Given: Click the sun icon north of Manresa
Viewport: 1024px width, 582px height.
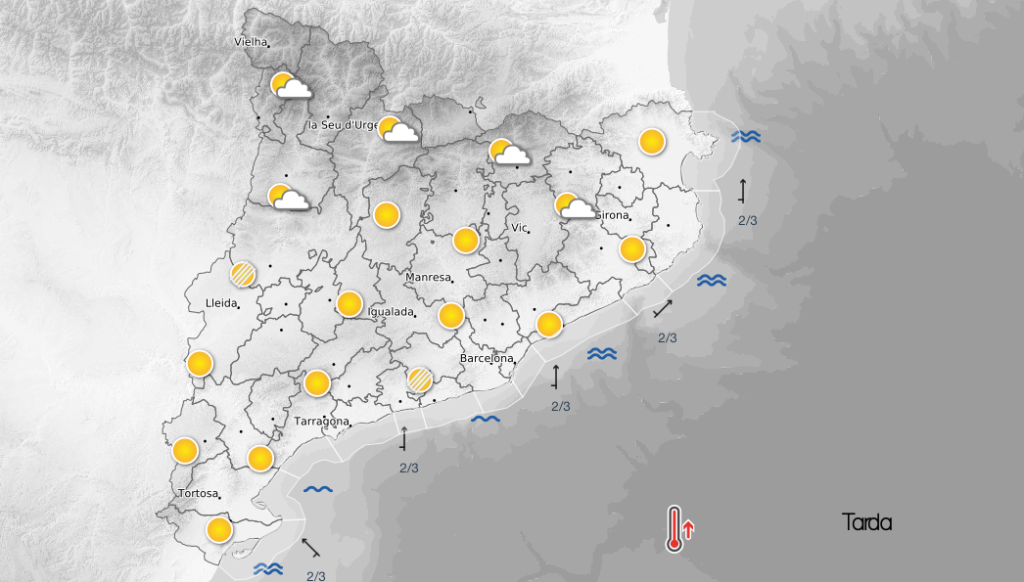Looking at the screenshot, I should (x=466, y=240).
